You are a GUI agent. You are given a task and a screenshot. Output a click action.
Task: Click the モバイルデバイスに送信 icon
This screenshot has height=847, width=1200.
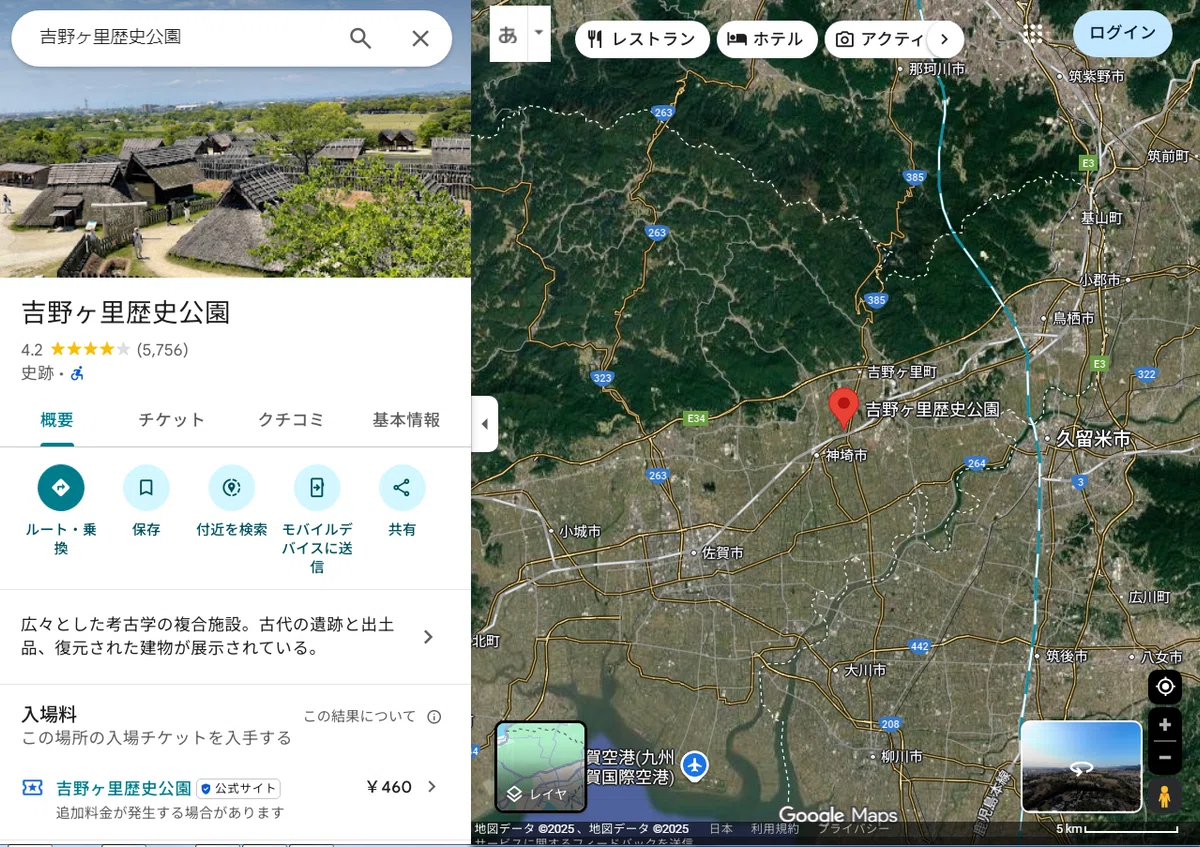(317, 488)
